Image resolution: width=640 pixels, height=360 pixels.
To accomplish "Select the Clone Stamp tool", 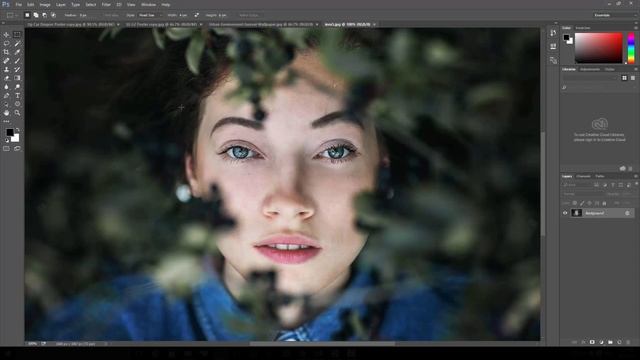I will click(x=6, y=69).
